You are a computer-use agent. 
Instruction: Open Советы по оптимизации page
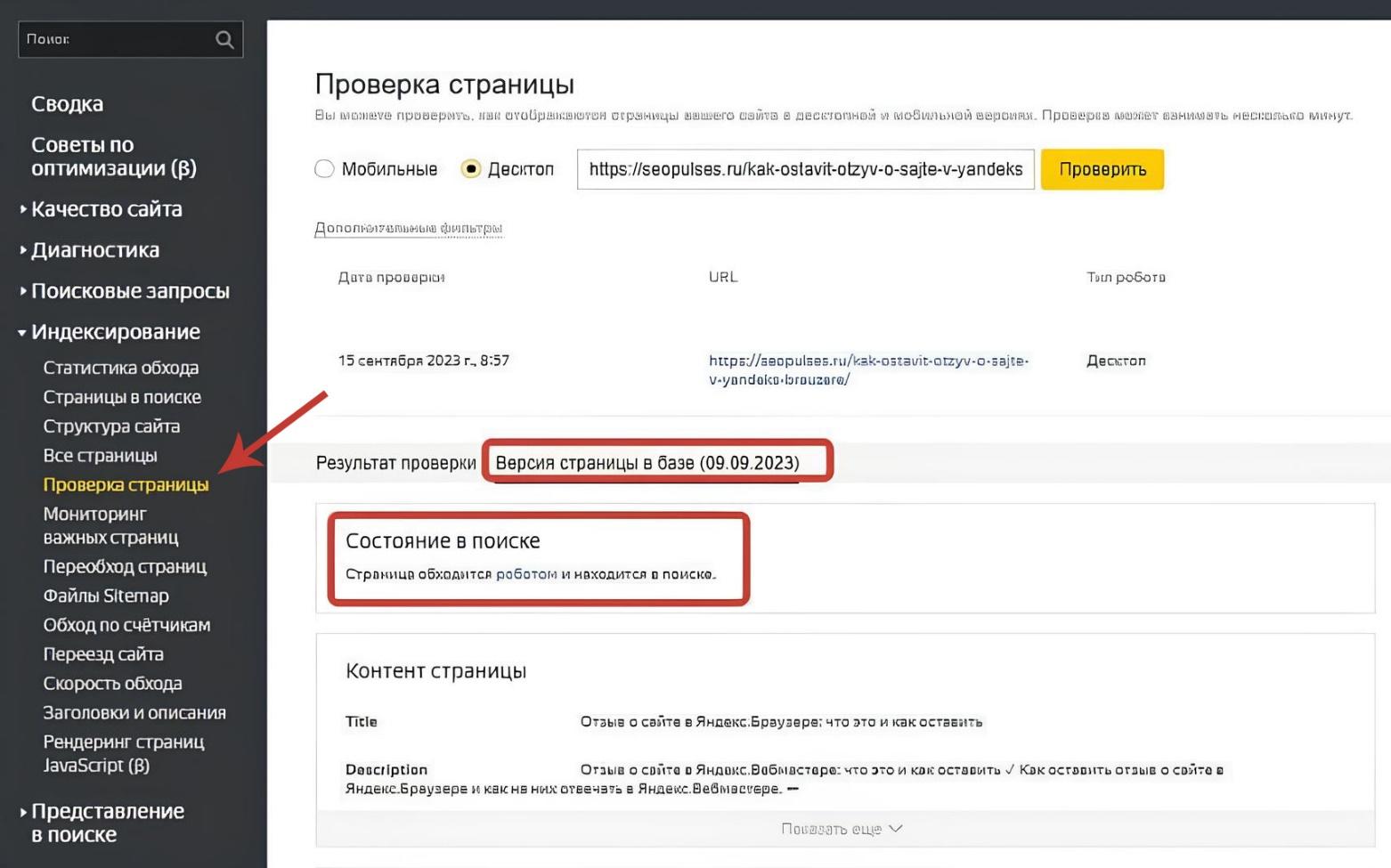click(x=113, y=157)
